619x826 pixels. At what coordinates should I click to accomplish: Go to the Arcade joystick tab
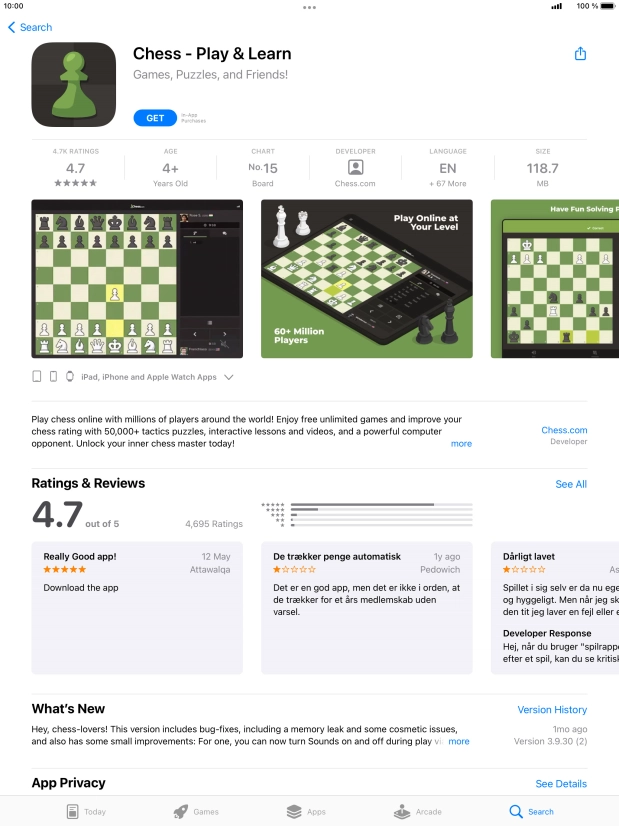point(418,811)
